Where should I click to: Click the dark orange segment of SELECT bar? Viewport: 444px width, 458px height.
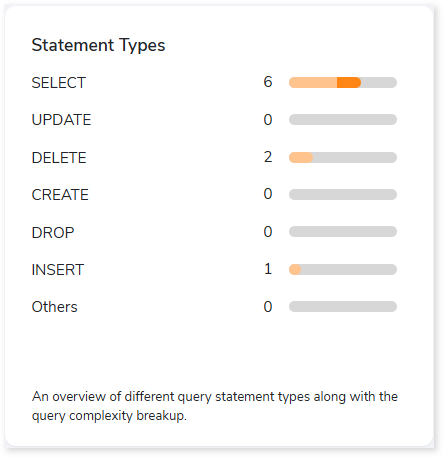[349, 82]
